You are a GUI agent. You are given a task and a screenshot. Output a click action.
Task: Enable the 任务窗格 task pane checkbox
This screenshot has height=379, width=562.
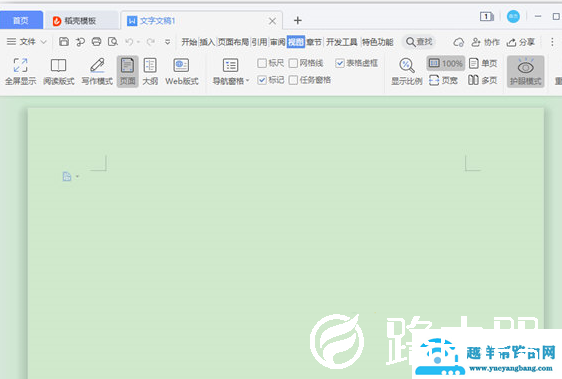pos(293,80)
